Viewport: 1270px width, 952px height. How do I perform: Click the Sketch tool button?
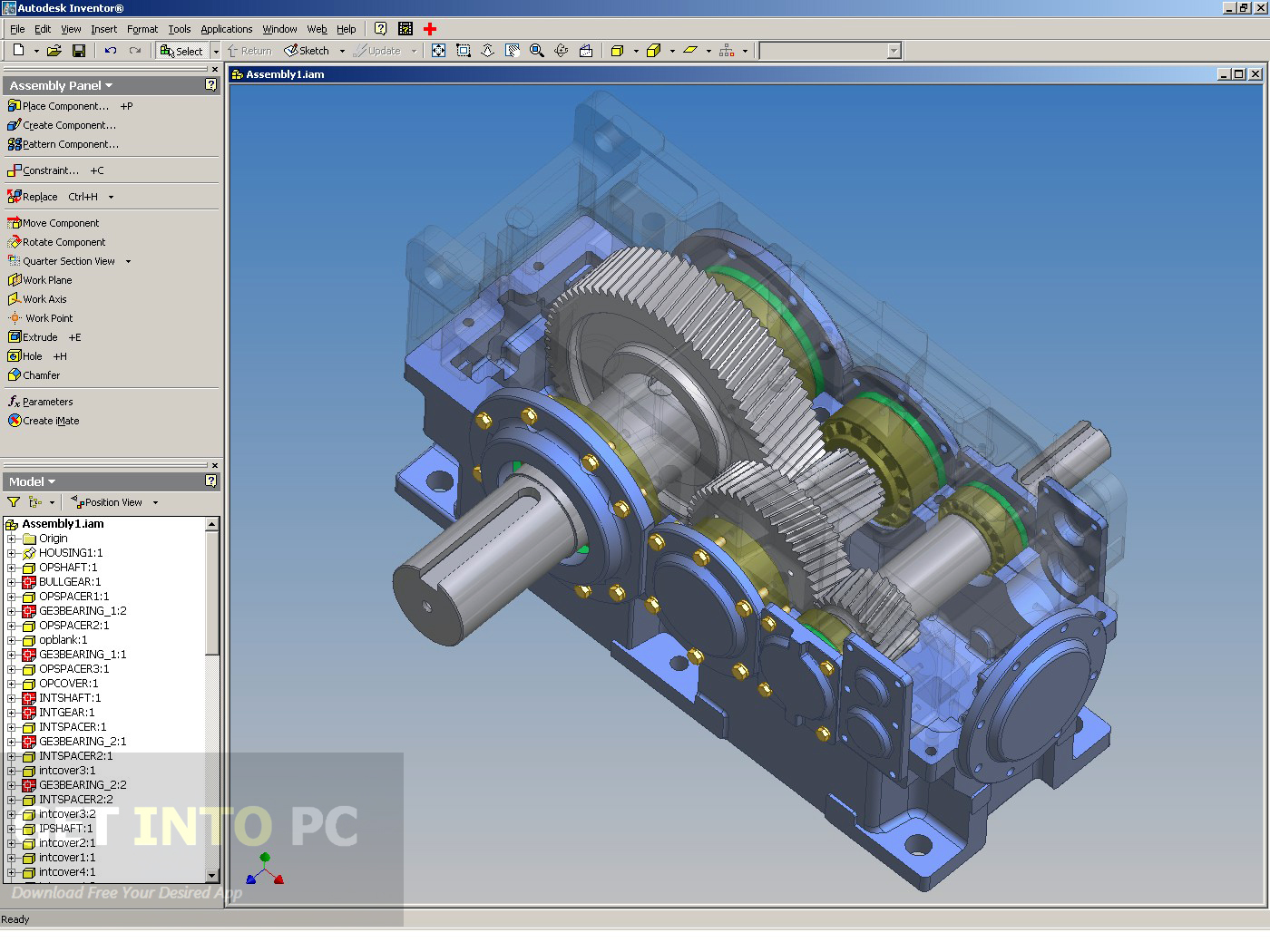[307, 51]
